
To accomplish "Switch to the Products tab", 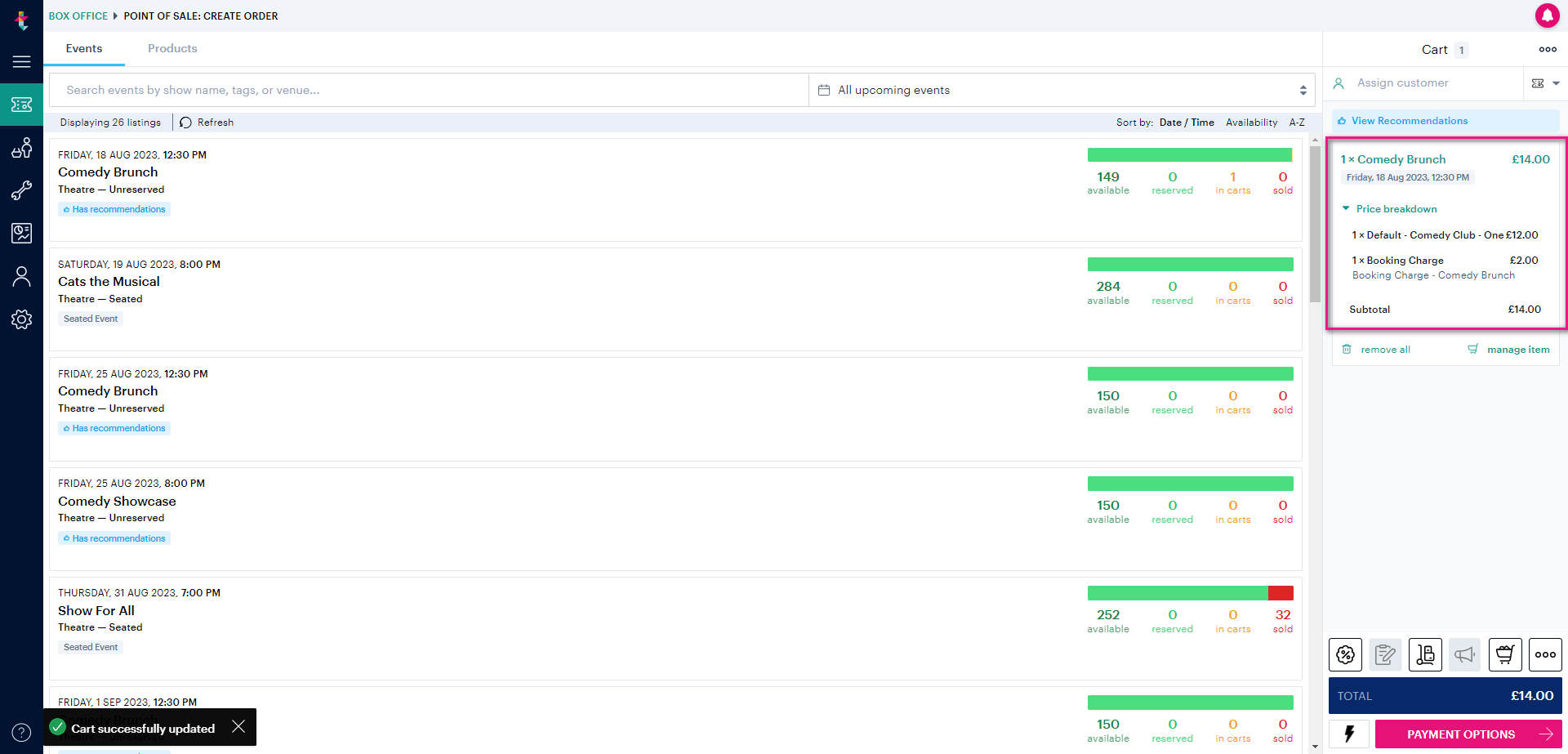I will [172, 49].
